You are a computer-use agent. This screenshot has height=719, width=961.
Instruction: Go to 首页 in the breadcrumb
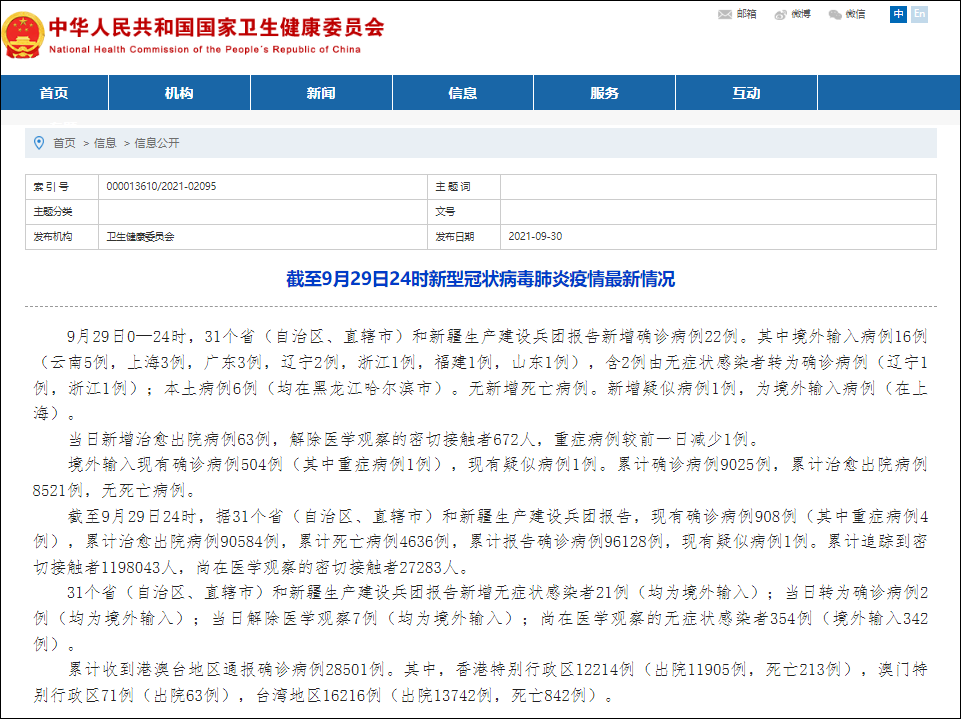(64, 143)
